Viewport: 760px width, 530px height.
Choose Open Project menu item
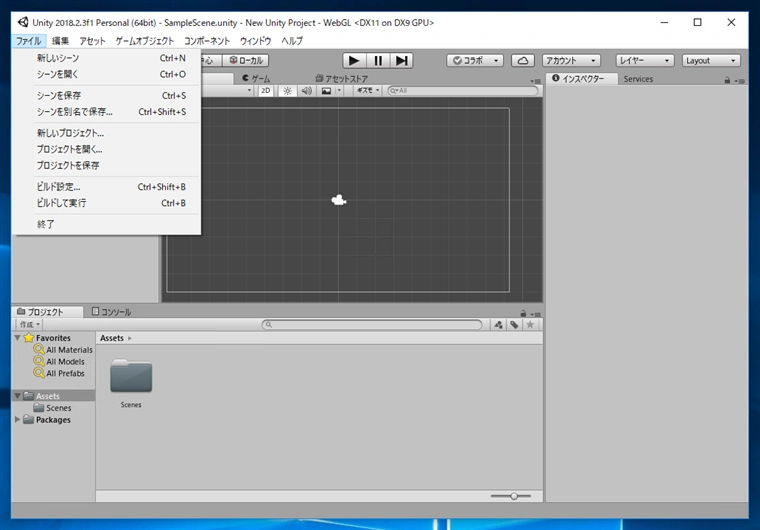(107, 149)
